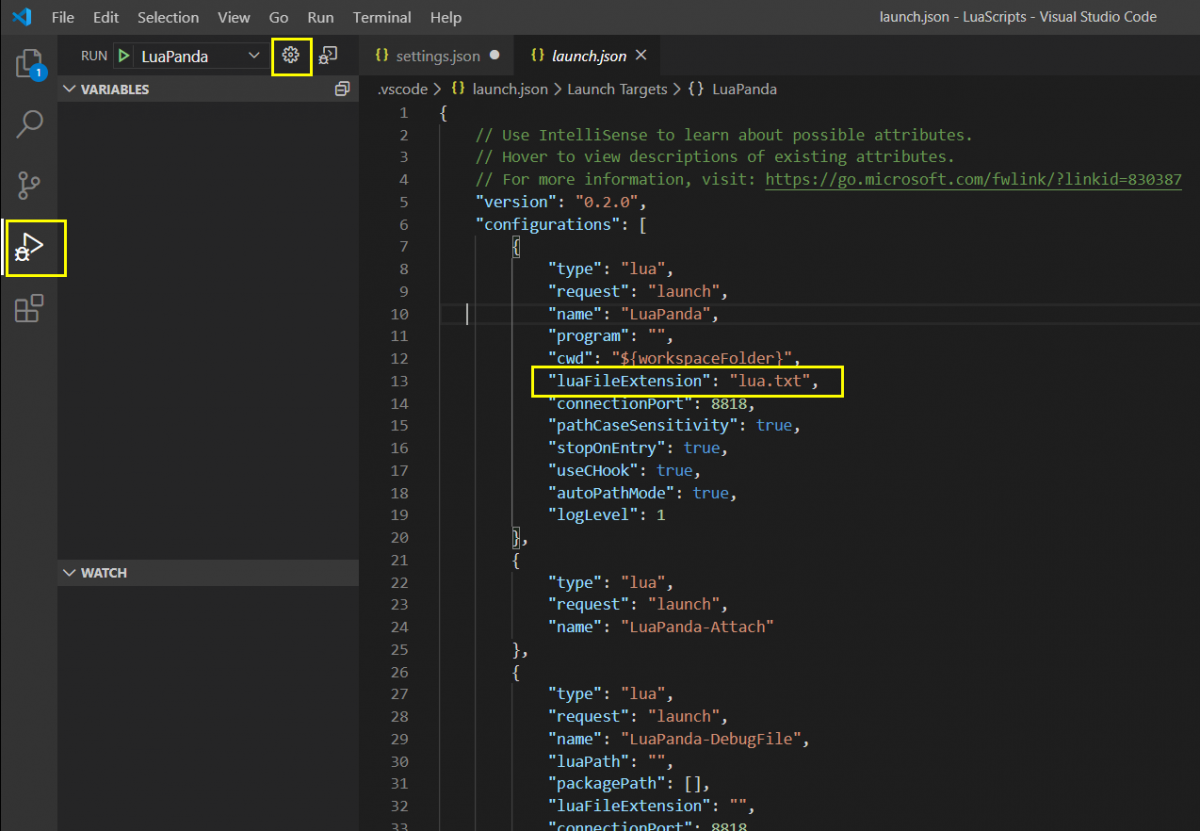Image resolution: width=1200 pixels, height=831 pixels.
Task: Open the Extensions view icon
Action: click(x=29, y=308)
